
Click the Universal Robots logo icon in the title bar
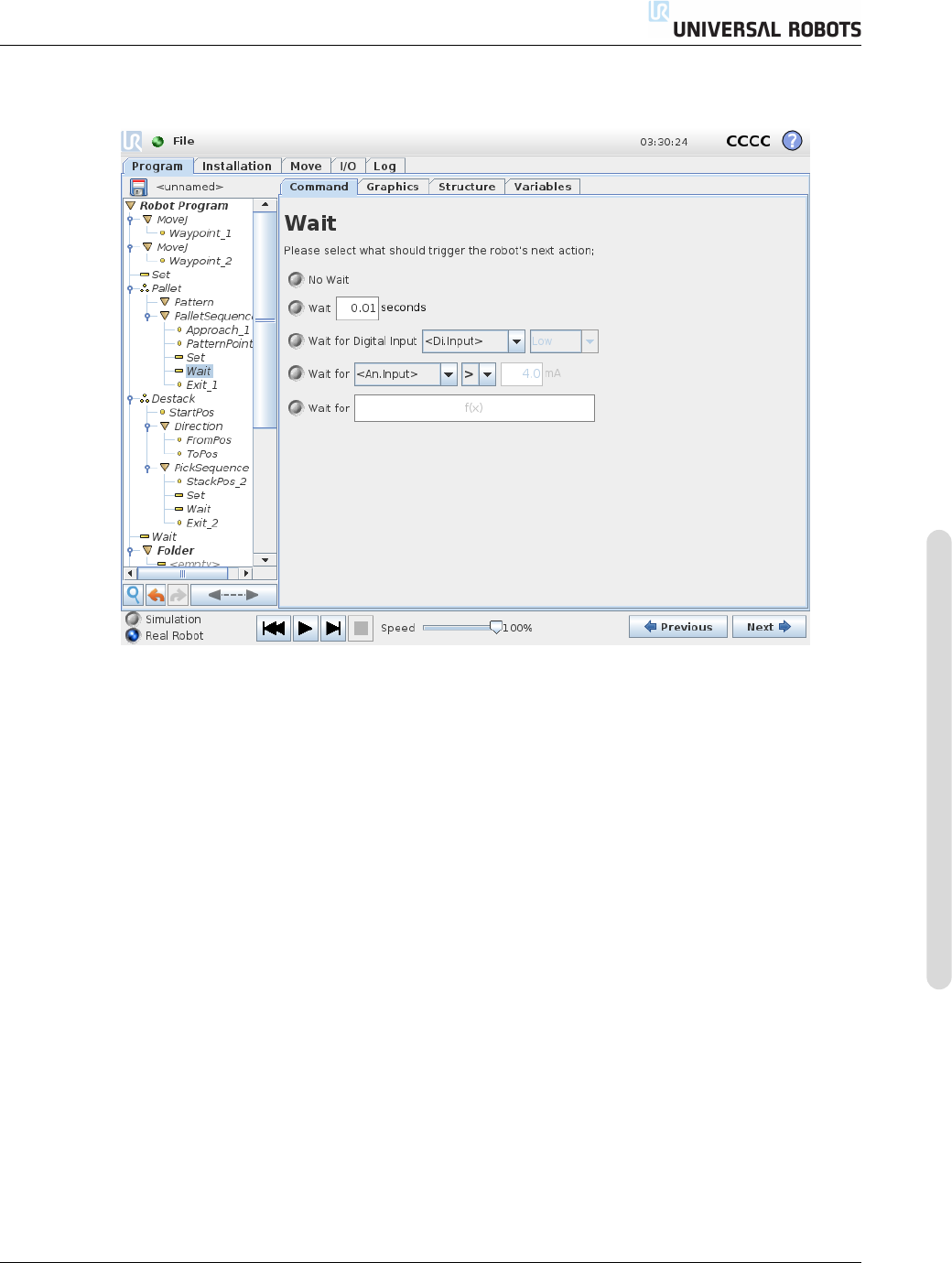coord(132,141)
